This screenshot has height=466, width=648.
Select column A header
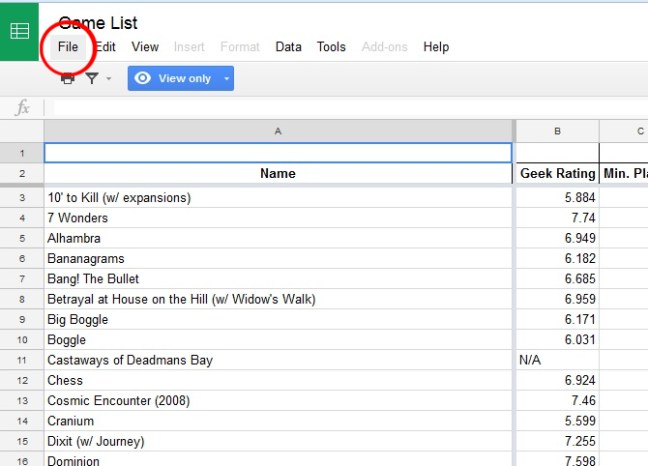click(x=278, y=131)
